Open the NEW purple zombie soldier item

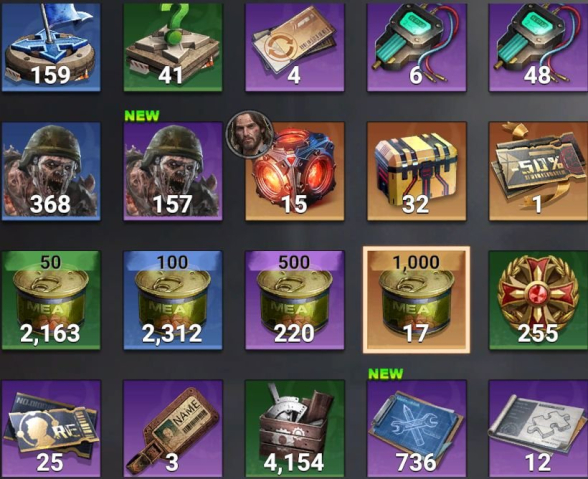[173, 171]
